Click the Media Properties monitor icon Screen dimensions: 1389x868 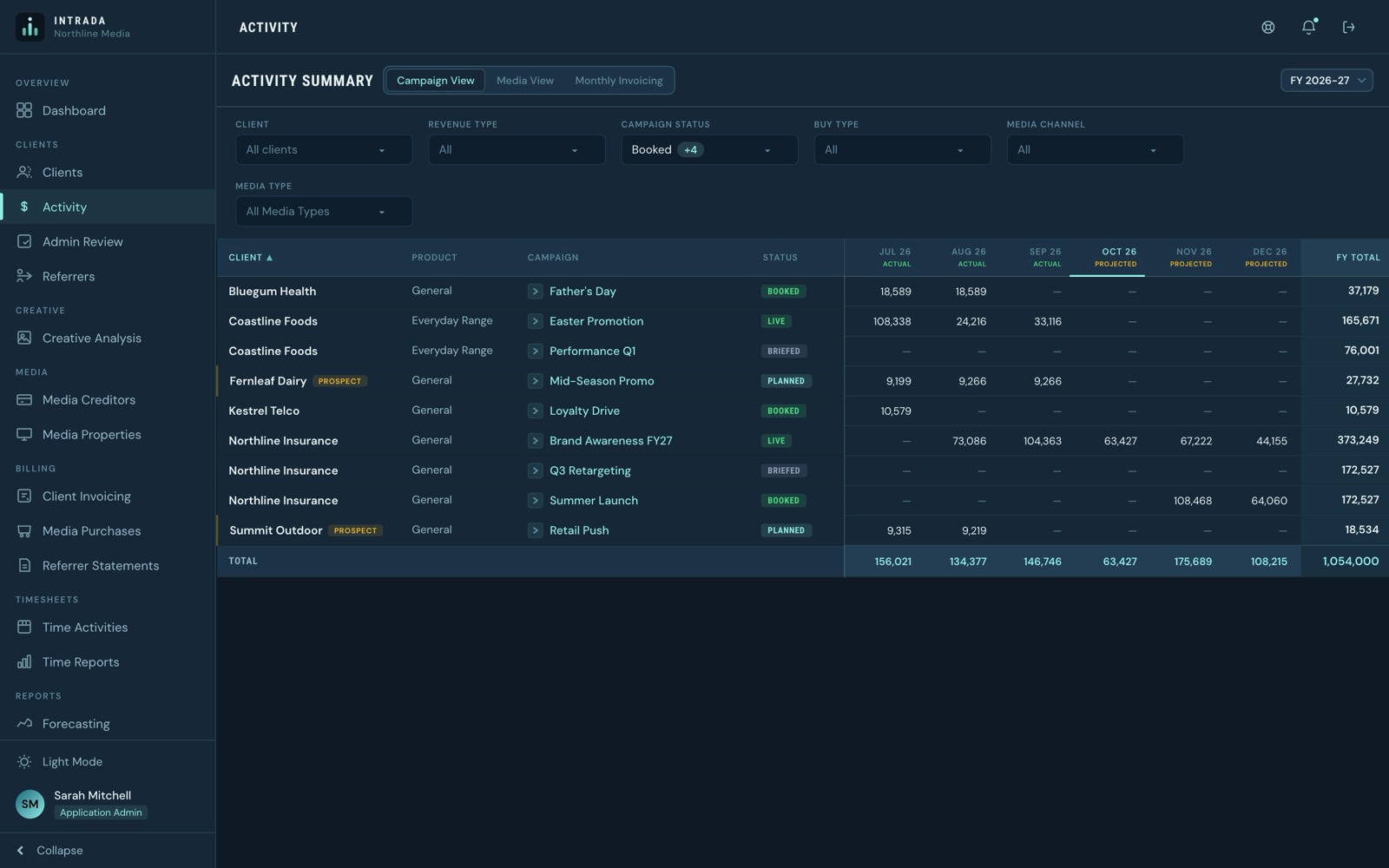tap(24, 434)
